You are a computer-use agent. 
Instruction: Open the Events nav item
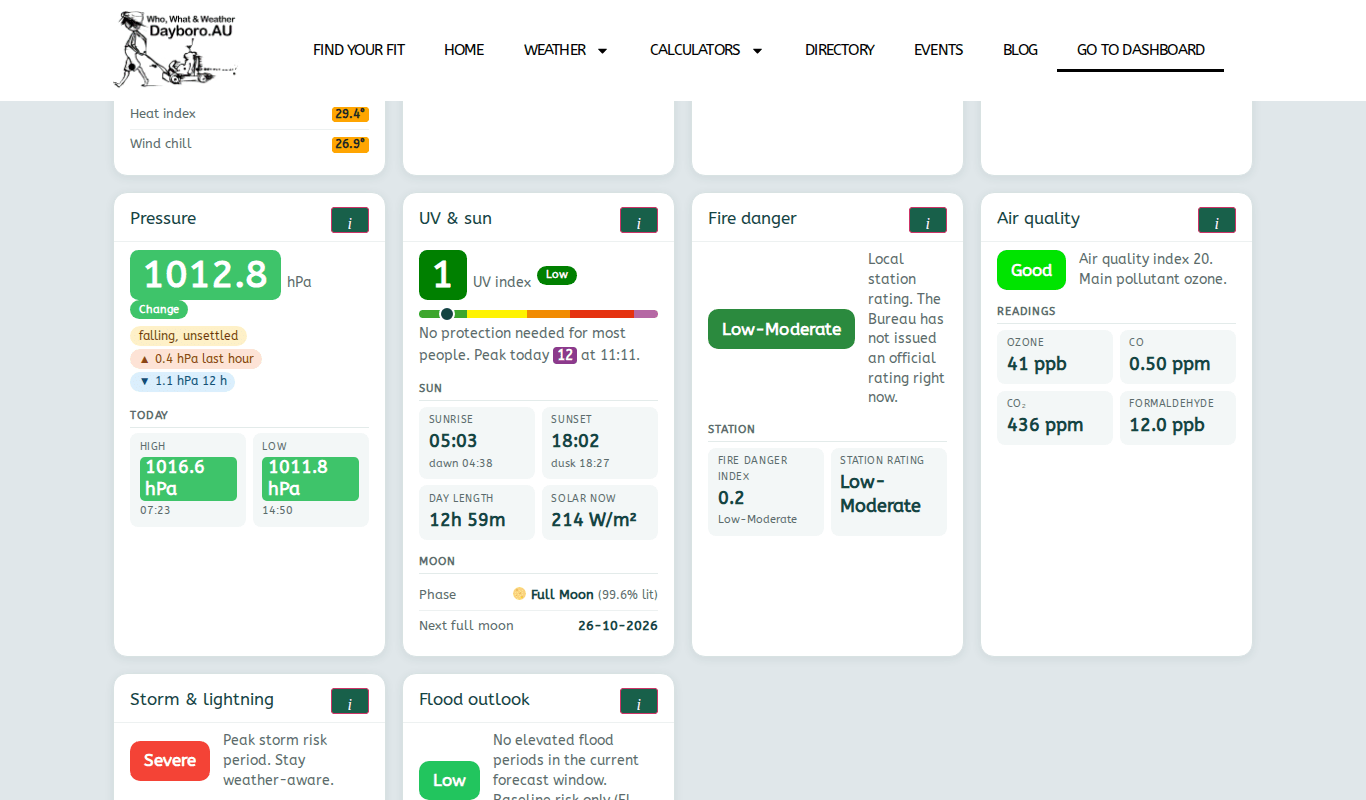[939, 50]
